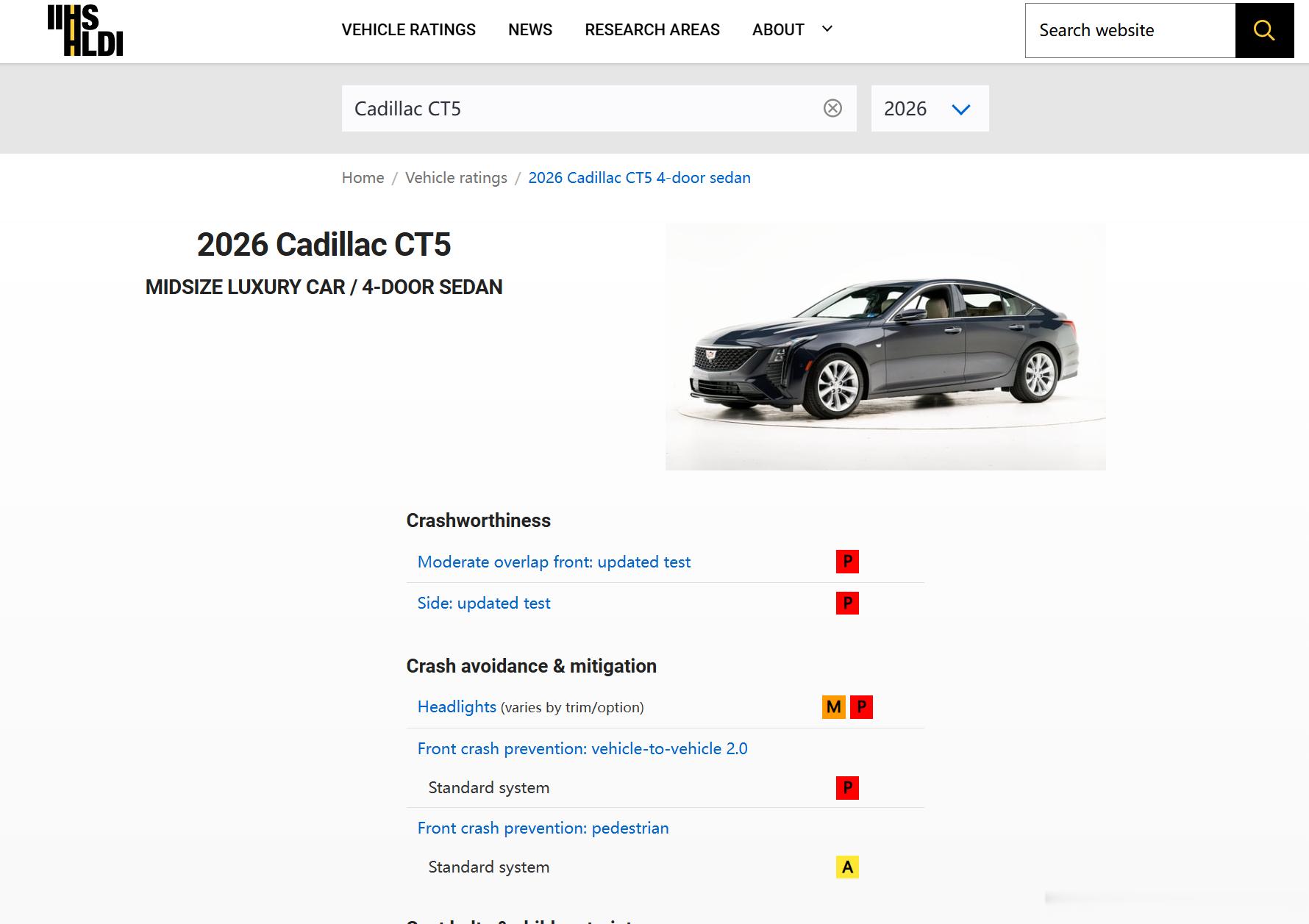Expand the About menu chevron
1309x924 pixels.
pos(827,29)
